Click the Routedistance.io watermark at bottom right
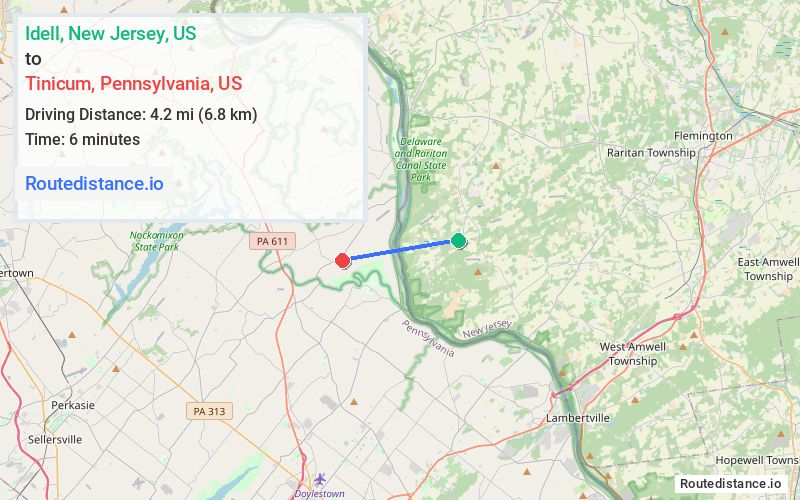This screenshot has width=800, height=500. pos(731,484)
